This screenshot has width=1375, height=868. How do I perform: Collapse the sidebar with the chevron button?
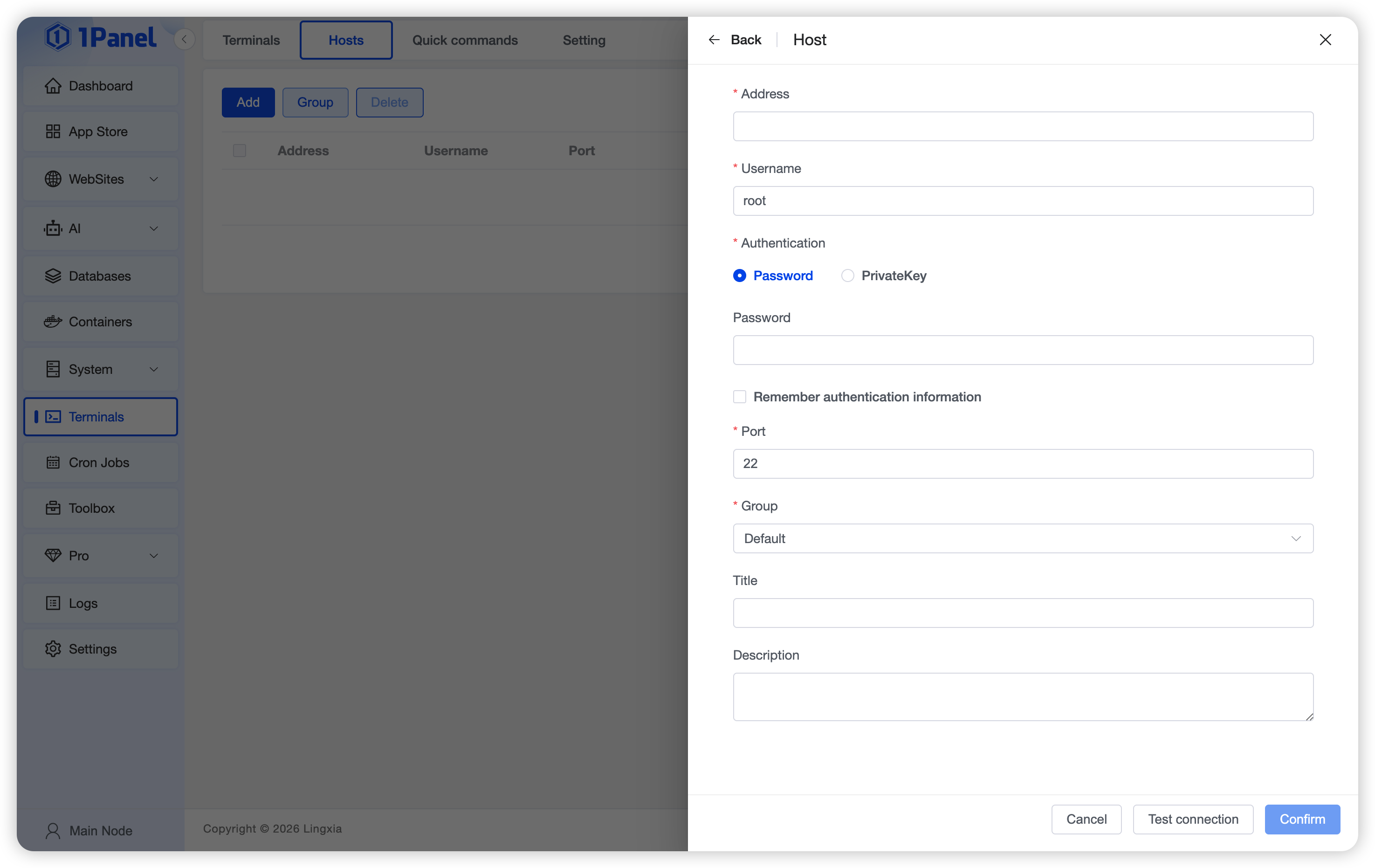[184, 40]
